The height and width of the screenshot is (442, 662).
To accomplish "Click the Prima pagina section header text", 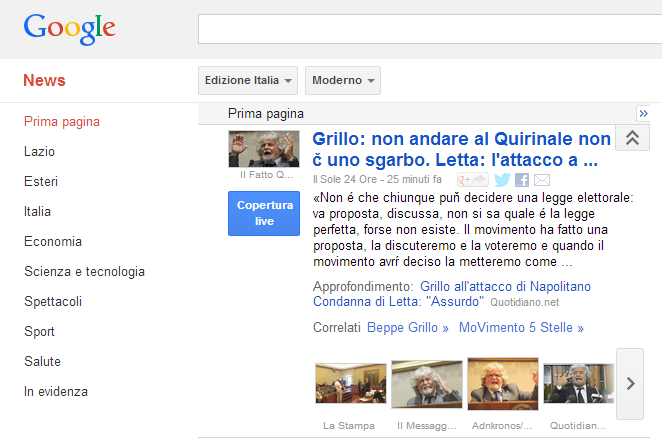I will pos(266,114).
